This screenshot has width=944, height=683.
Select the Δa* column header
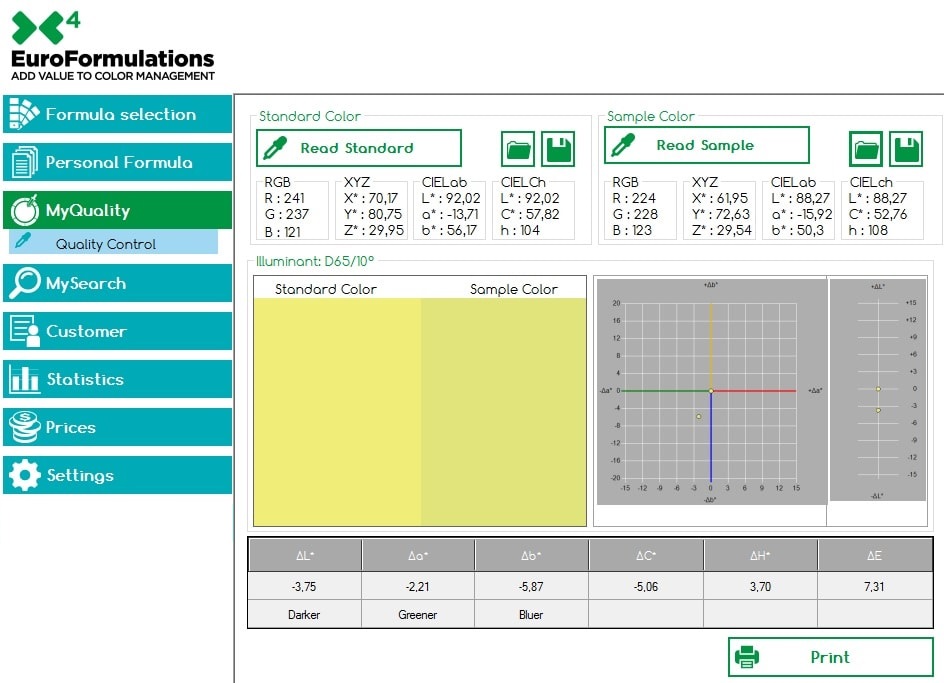click(418, 555)
